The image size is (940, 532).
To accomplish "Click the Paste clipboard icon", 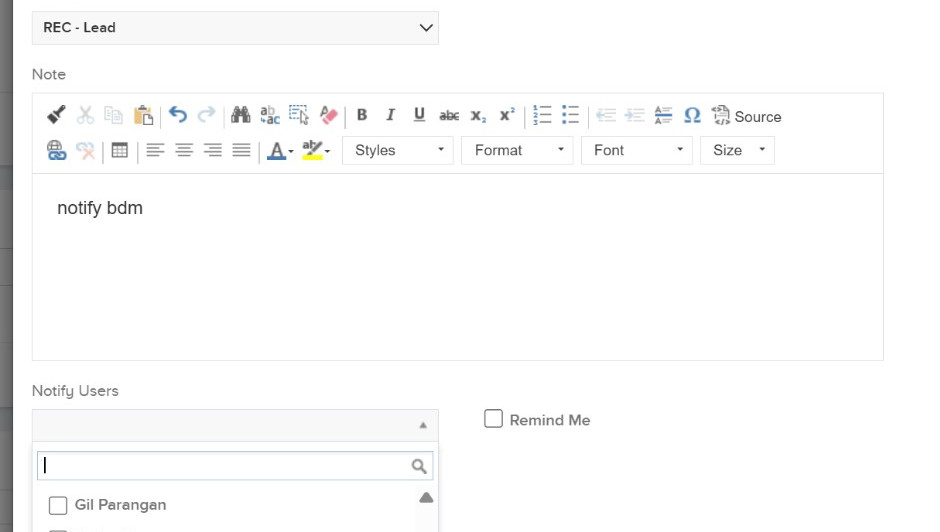I will pos(143,115).
